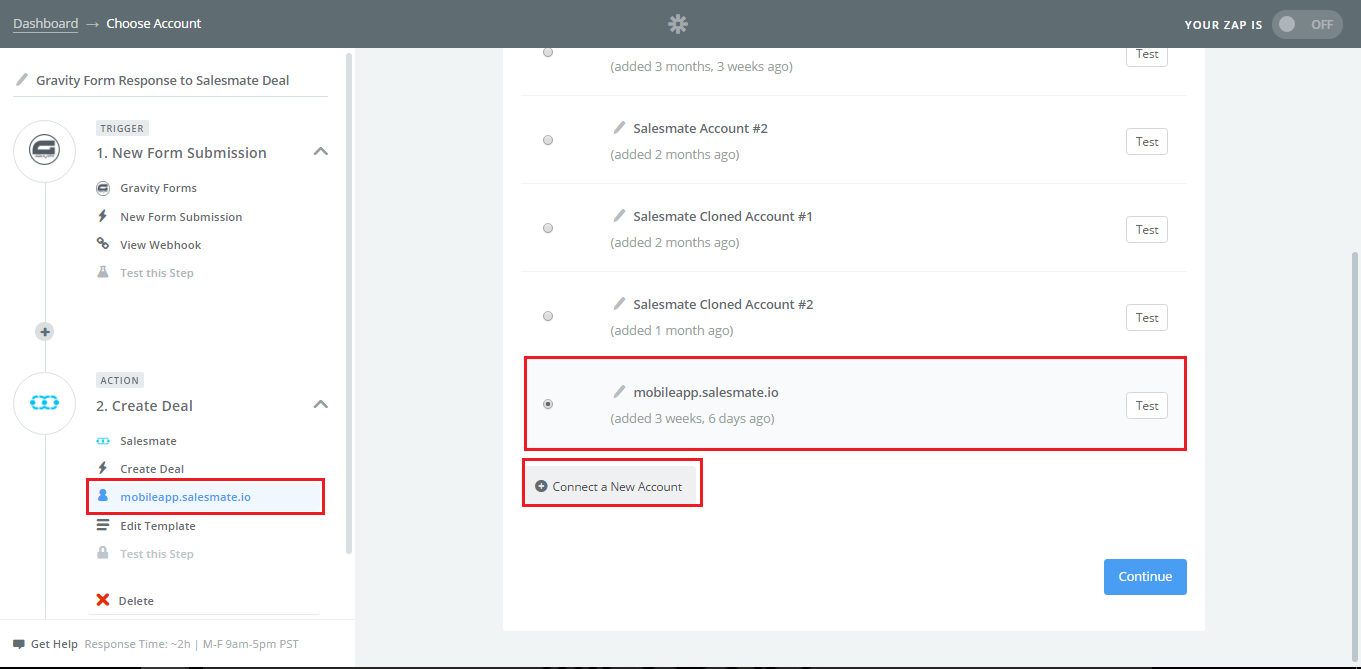The height and width of the screenshot is (669, 1361).
Task: Test the mobileapp.salesmate.io connection
Action: pyautogui.click(x=1147, y=406)
